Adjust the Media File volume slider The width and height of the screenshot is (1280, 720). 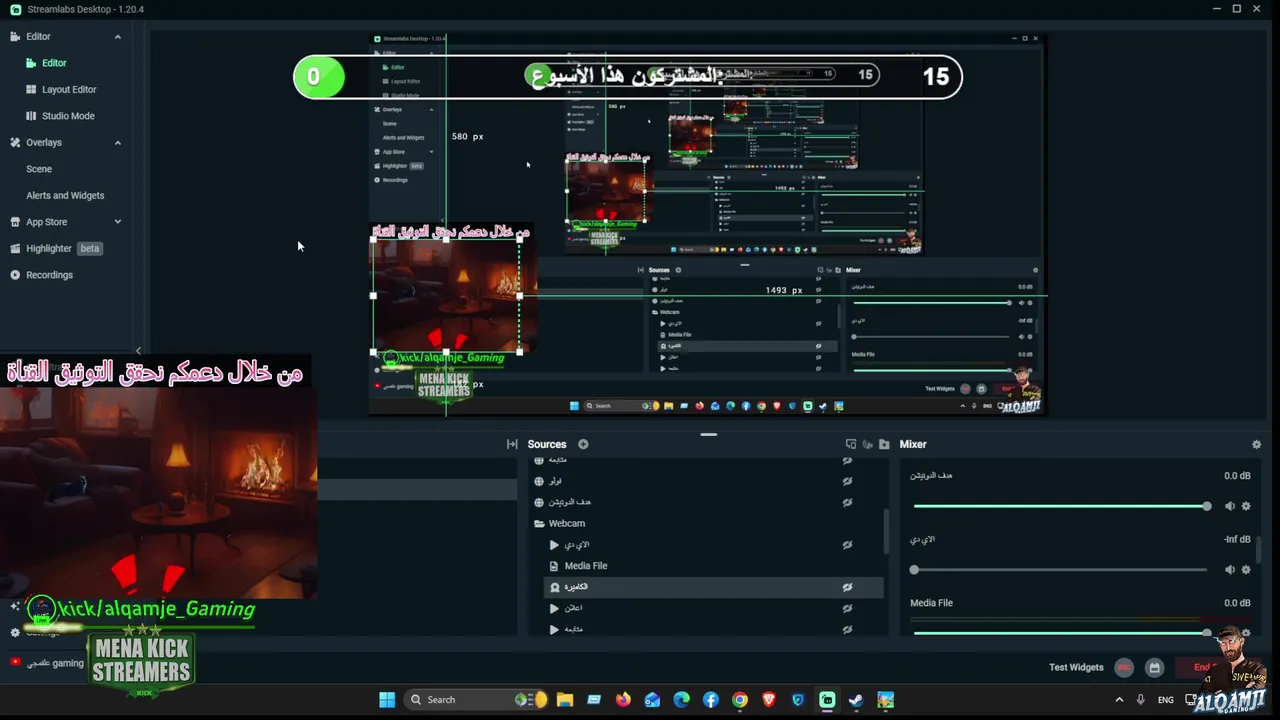[x=1060, y=632]
